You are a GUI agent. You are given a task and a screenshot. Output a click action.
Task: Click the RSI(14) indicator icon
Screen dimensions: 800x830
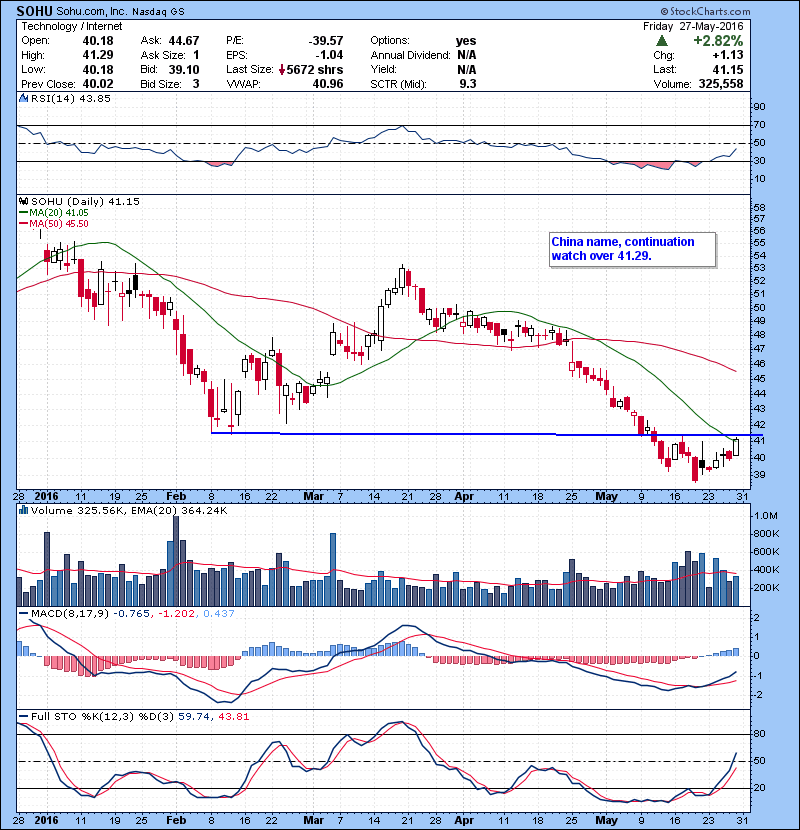[x=23, y=98]
